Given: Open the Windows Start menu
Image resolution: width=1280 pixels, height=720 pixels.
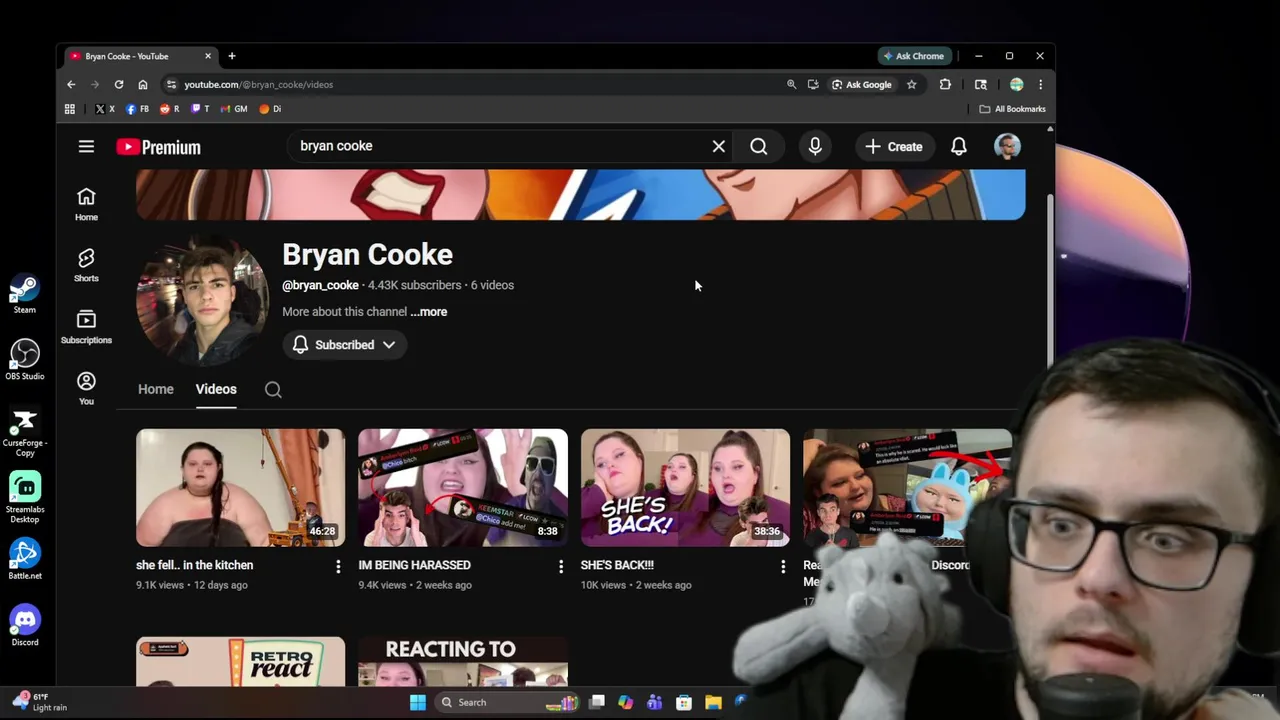Looking at the screenshot, I should pyautogui.click(x=418, y=702).
